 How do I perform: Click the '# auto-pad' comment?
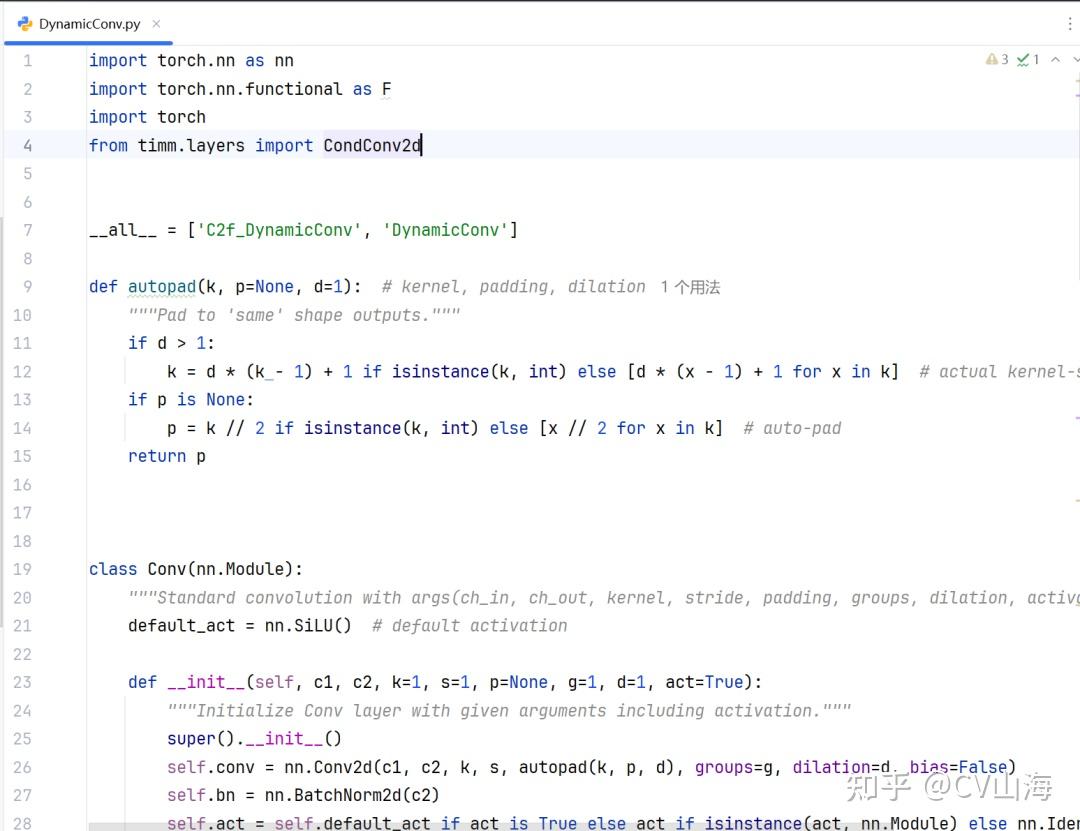point(792,428)
